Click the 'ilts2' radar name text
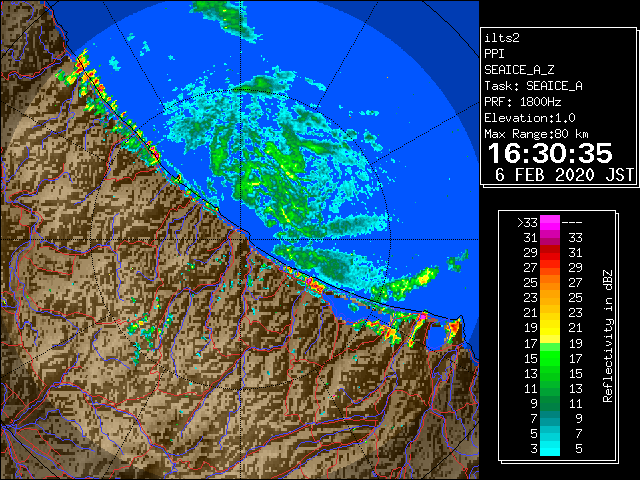 (502, 38)
